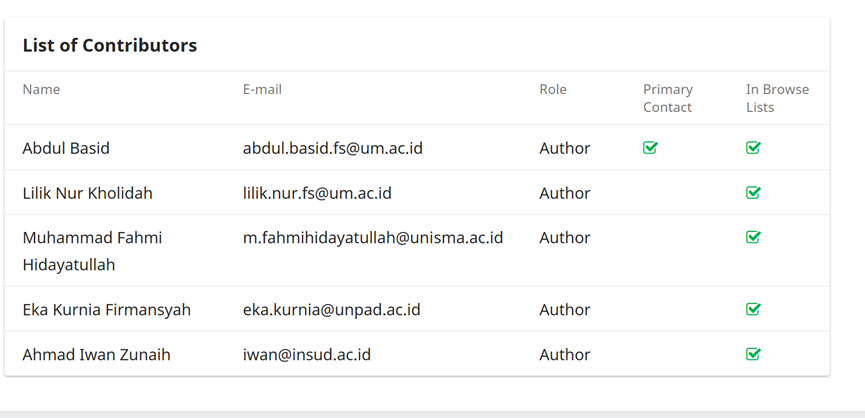Click the iwan@insud.ac.id email

[307, 355]
